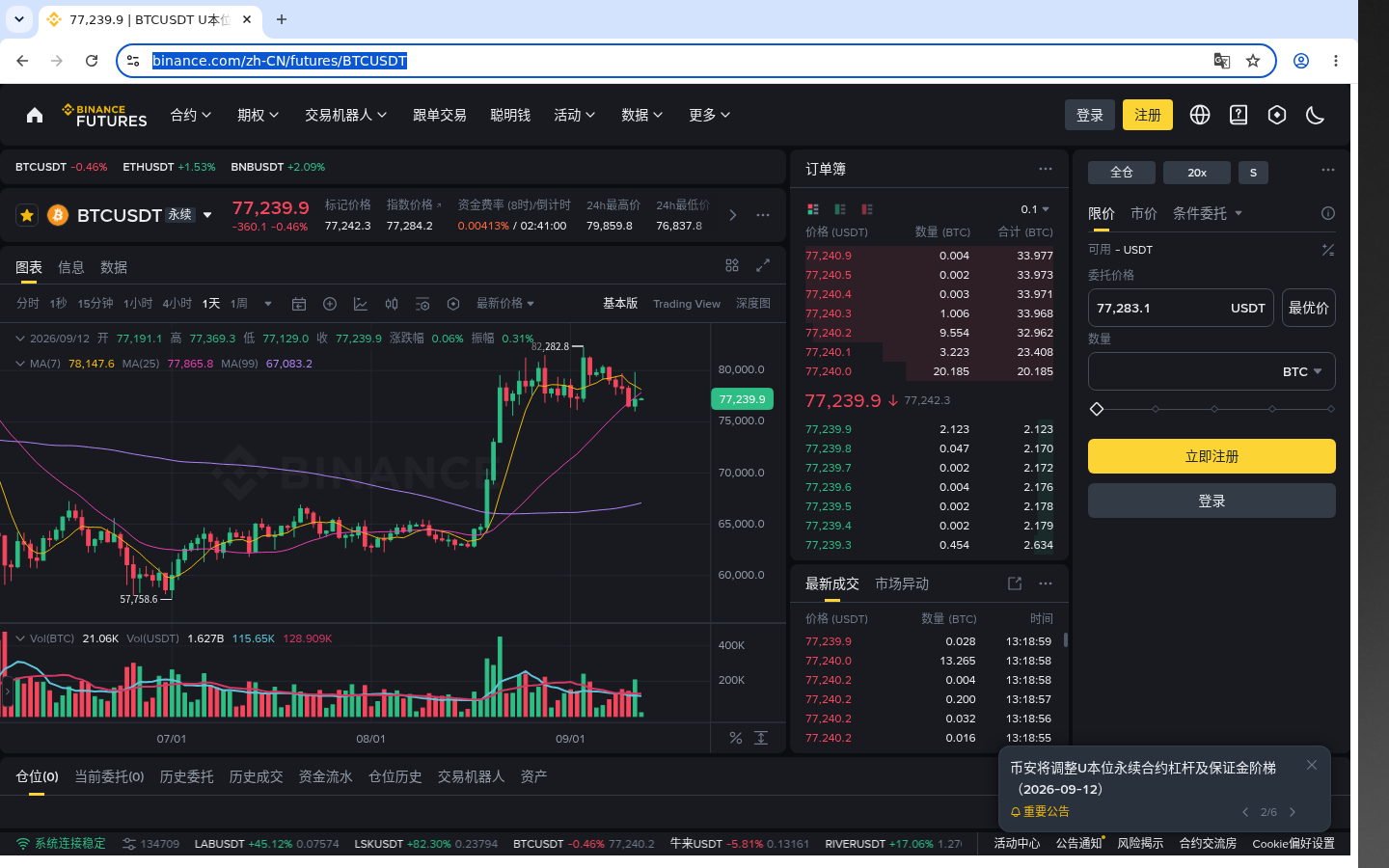Switch to the 市场异动 tab
Image resolution: width=1389 pixels, height=868 pixels.
point(902,583)
